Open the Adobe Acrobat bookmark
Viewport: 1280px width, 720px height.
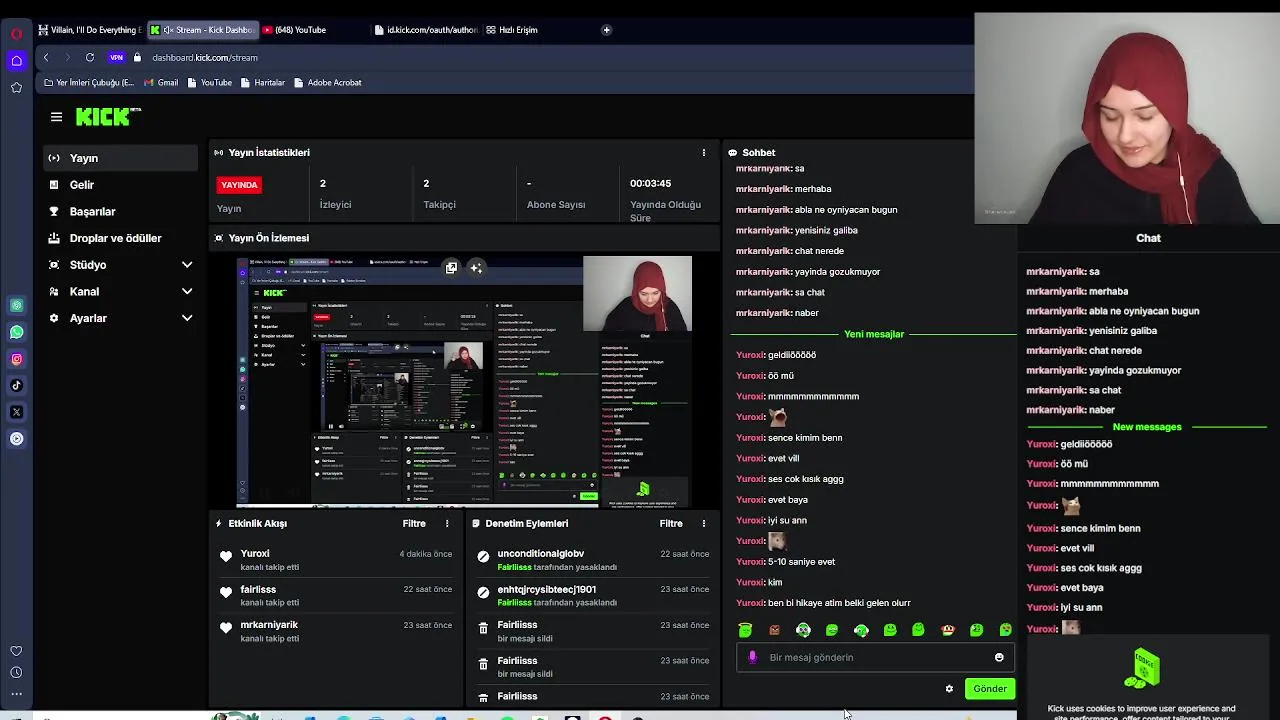[328, 83]
